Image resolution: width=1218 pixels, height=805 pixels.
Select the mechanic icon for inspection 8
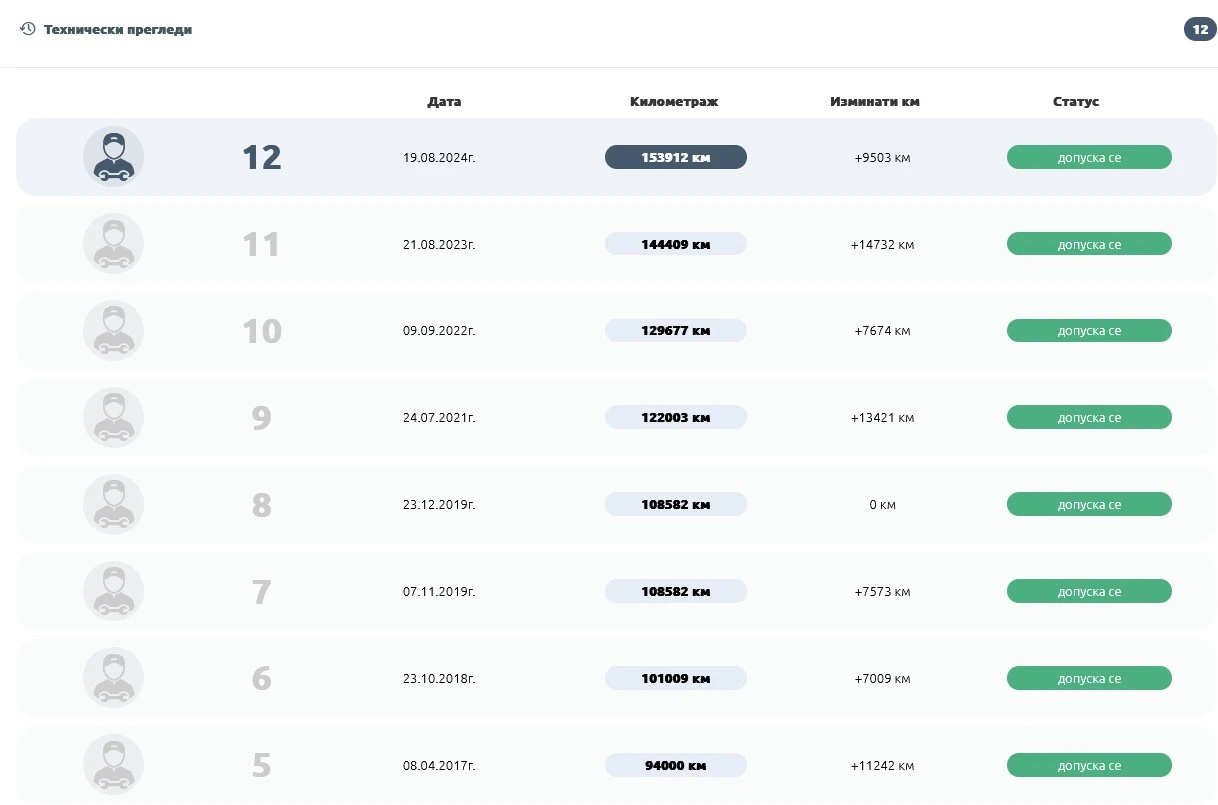(x=113, y=505)
